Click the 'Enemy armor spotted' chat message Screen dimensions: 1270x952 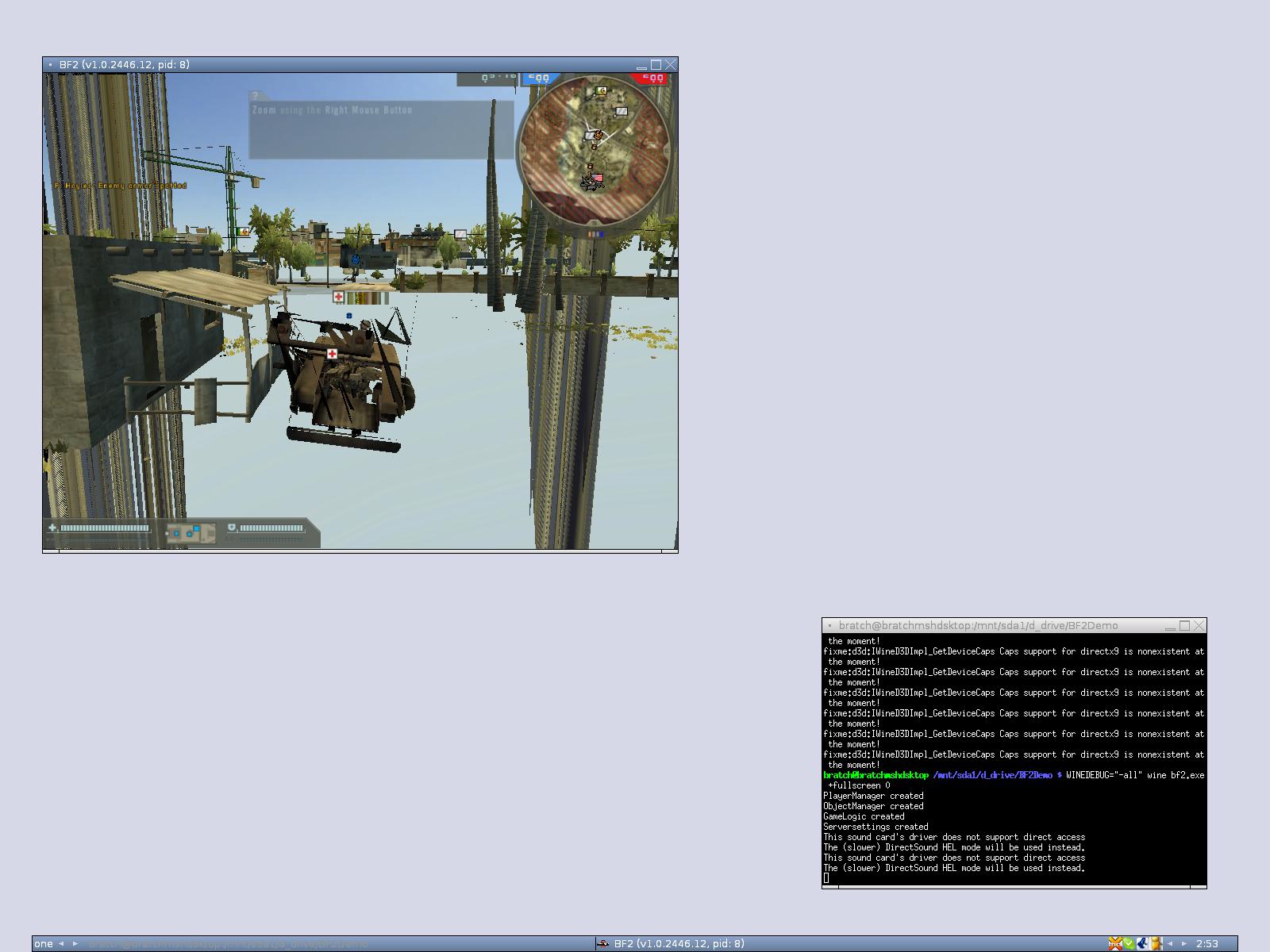(120, 185)
